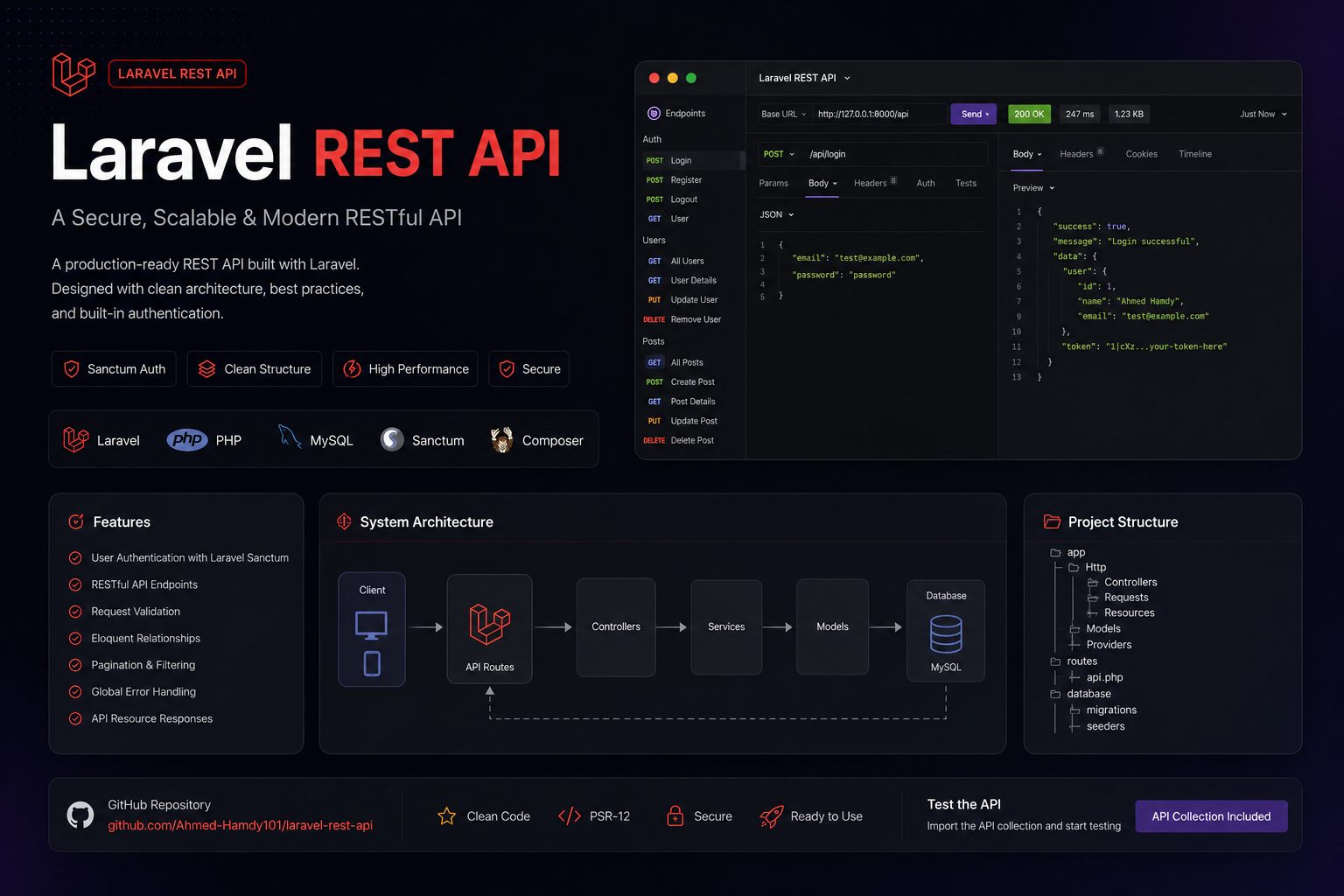Click the Clean Structure layers icon
The height and width of the screenshot is (896, 1344).
206,369
